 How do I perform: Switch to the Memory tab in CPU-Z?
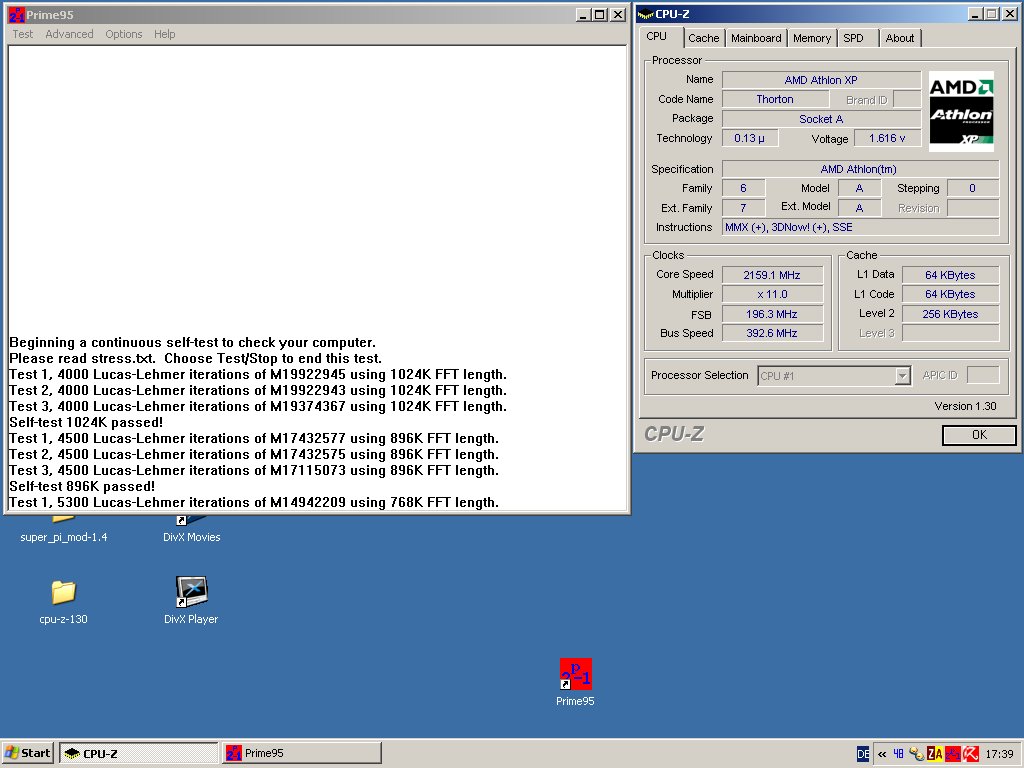(812, 38)
